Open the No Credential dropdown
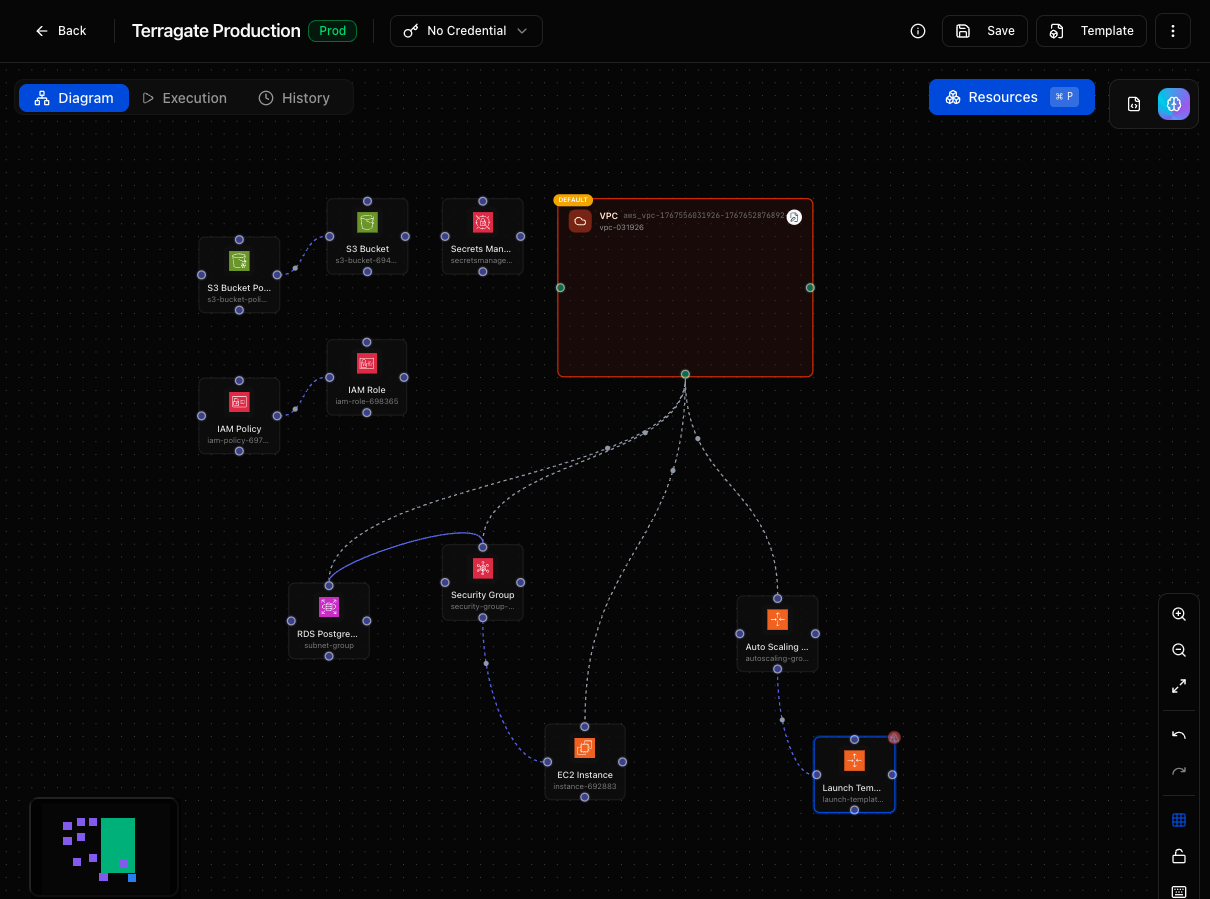Viewport: 1210px width, 899px height. tap(466, 31)
